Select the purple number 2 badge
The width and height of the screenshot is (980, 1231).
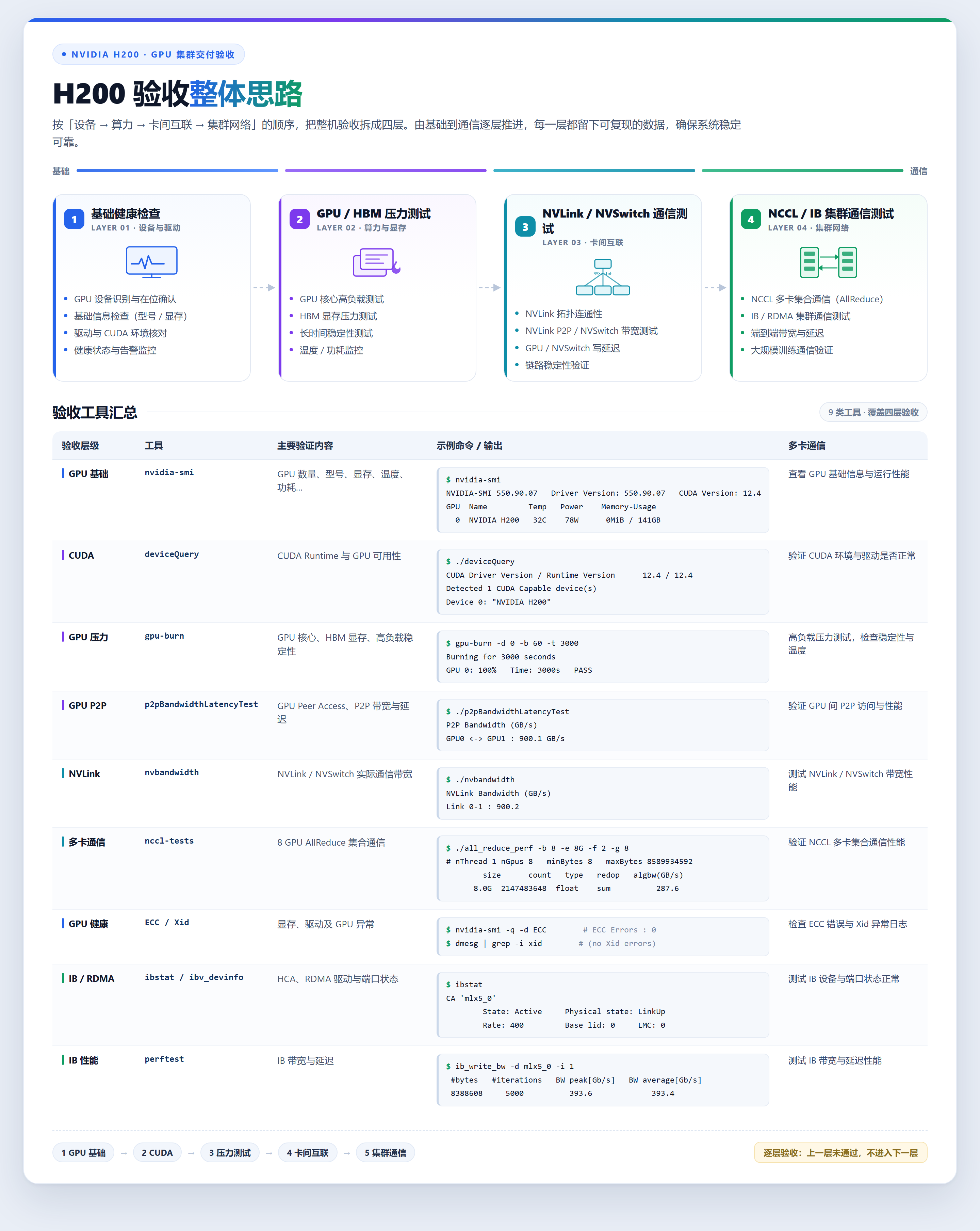click(x=300, y=219)
